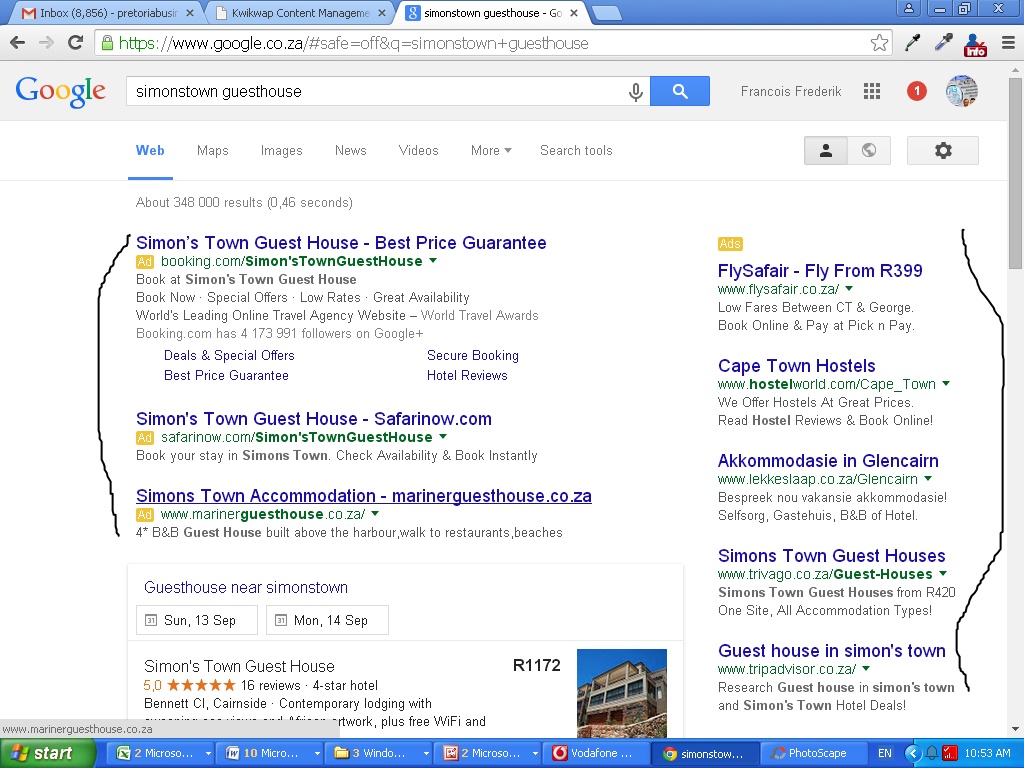
Task: Switch to the News tab
Action: click(x=351, y=150)
